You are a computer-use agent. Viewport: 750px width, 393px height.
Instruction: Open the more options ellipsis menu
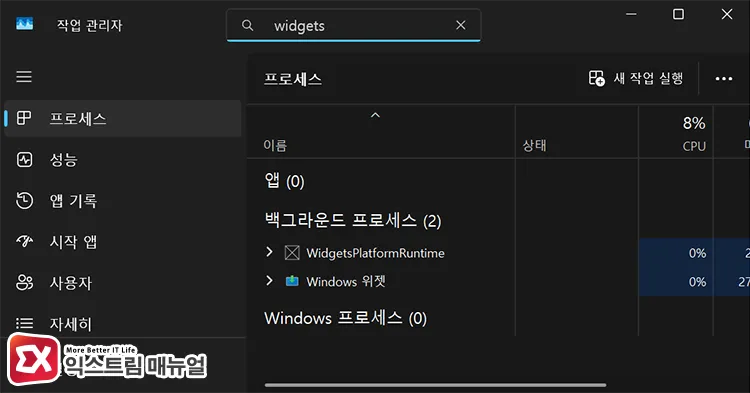click(724, 79)
